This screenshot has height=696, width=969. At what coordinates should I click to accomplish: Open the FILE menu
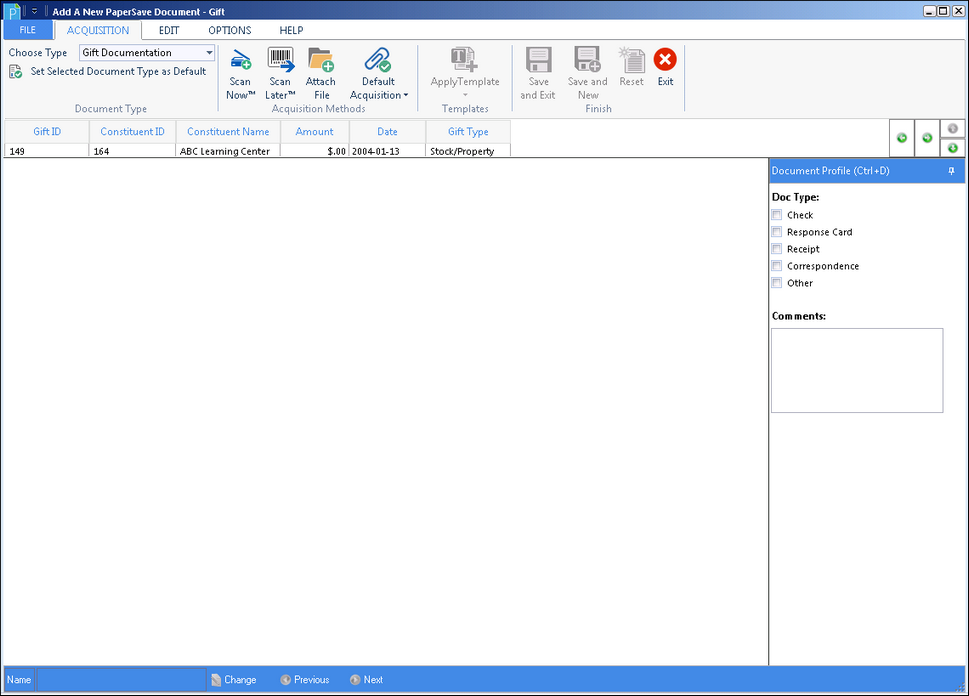(x=28, y=30)
